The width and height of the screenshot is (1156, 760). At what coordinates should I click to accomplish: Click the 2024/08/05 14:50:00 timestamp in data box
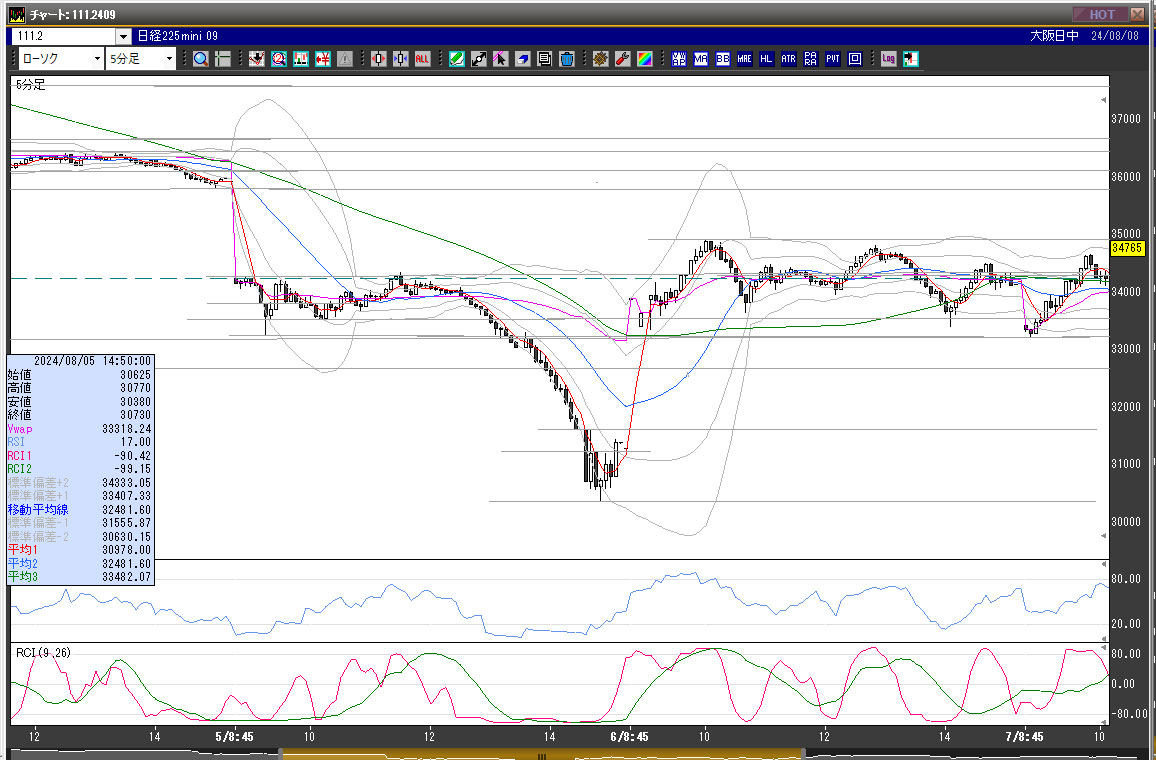point(92,361)
